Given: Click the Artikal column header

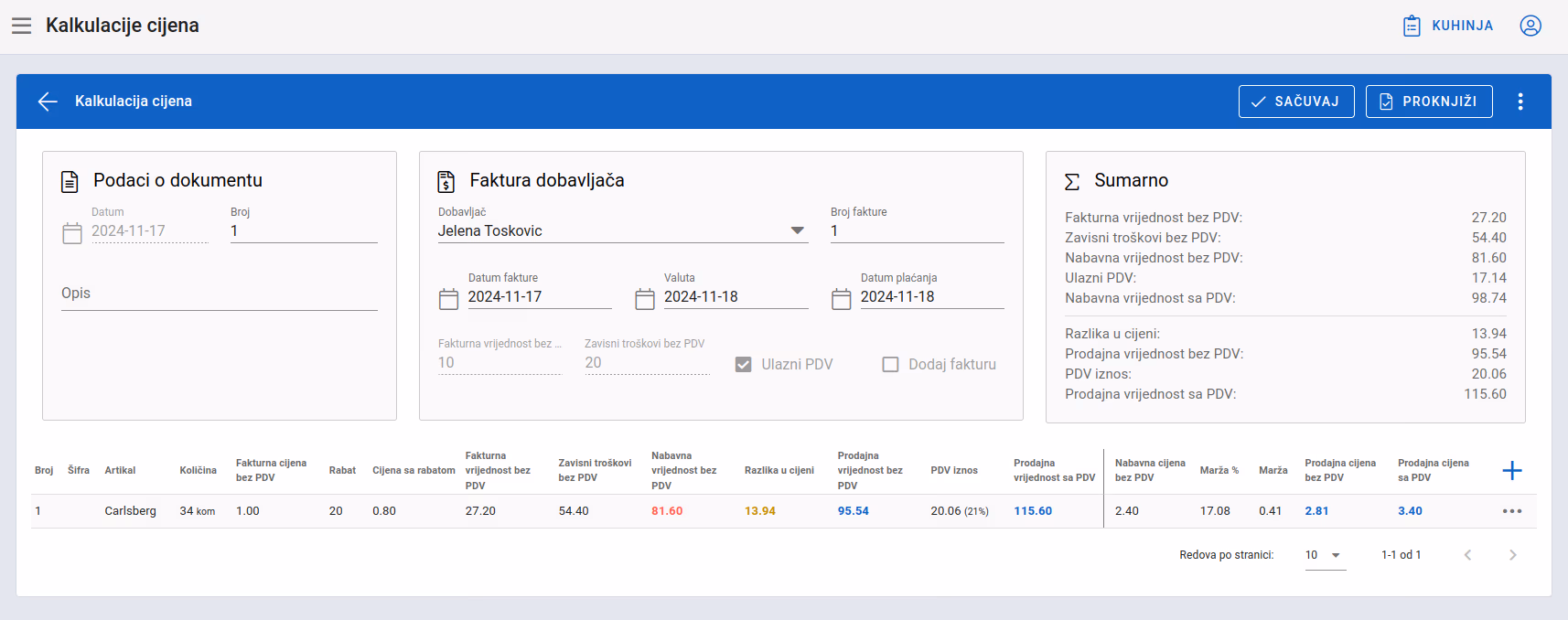Looking at the screenshot, I should pos(120,470).
